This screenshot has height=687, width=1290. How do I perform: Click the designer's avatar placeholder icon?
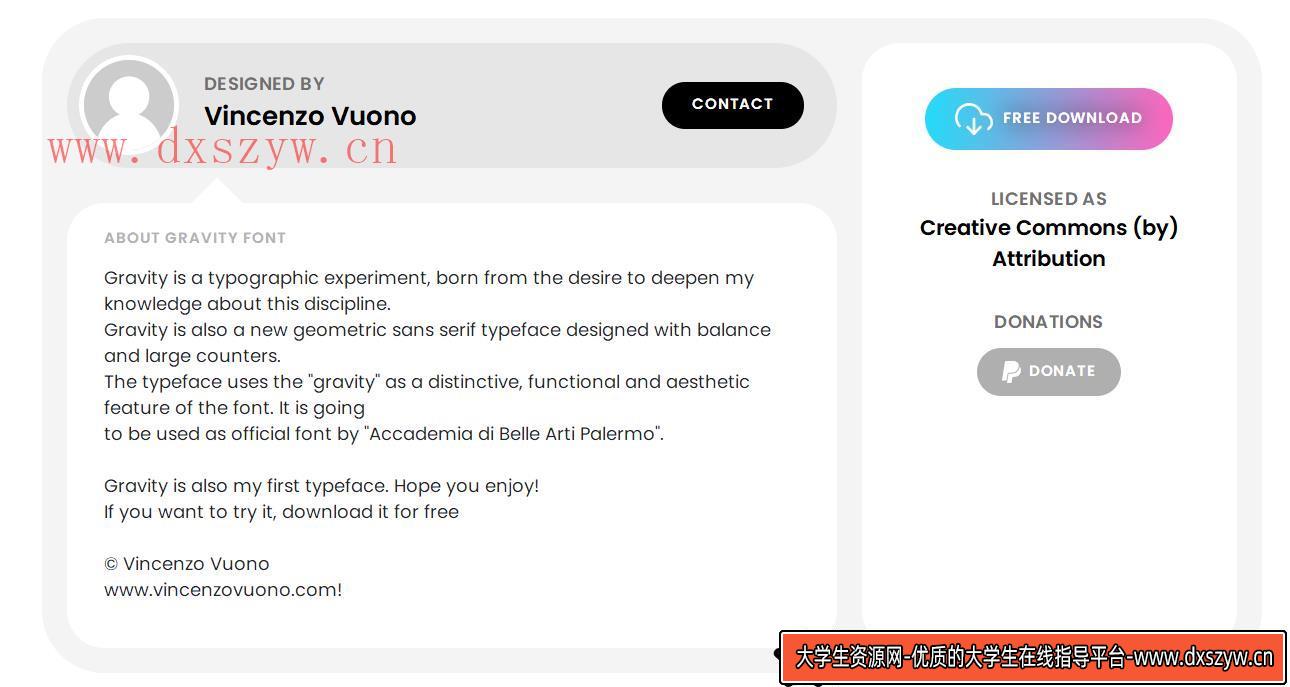[x=129, y=106]
